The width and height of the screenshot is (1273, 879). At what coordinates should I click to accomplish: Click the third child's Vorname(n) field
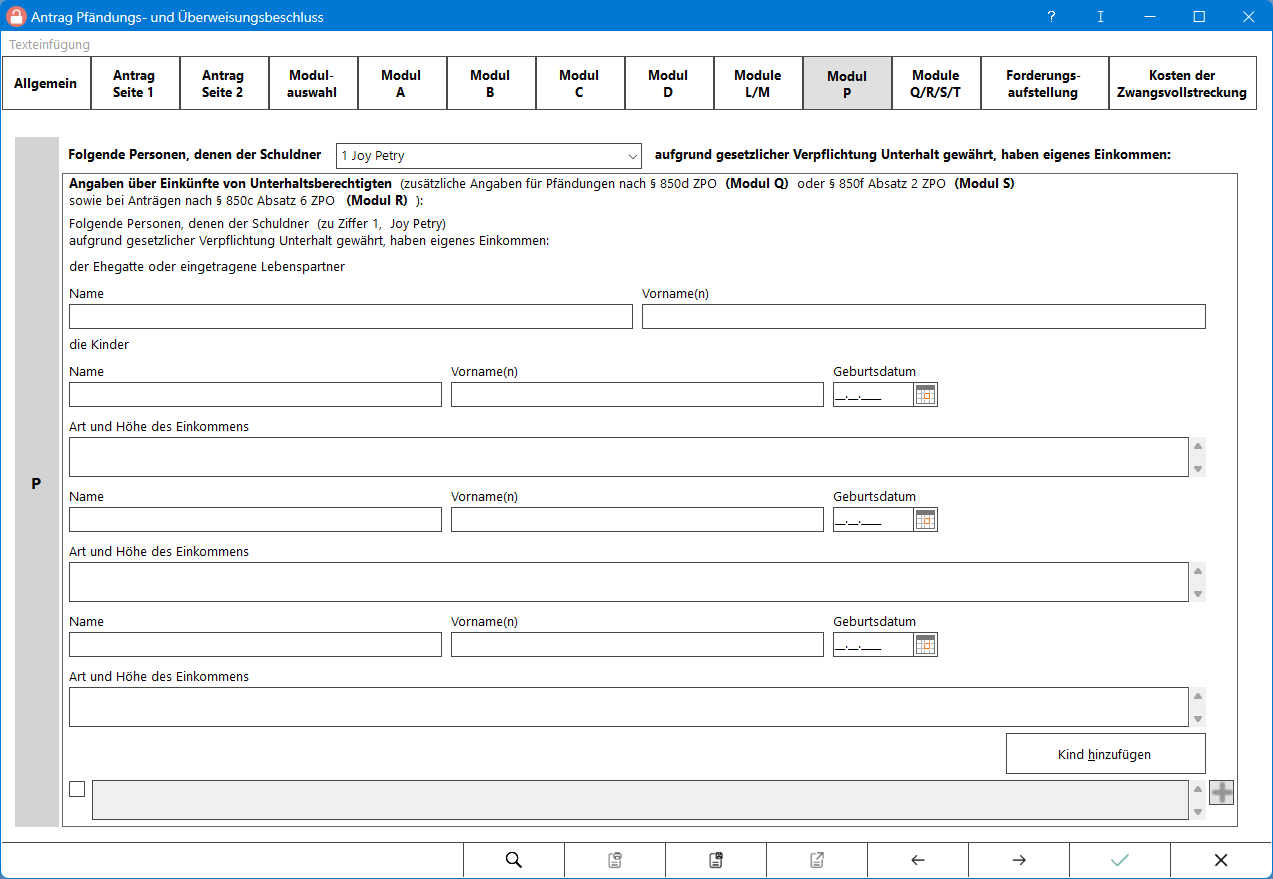coord(637,645)
